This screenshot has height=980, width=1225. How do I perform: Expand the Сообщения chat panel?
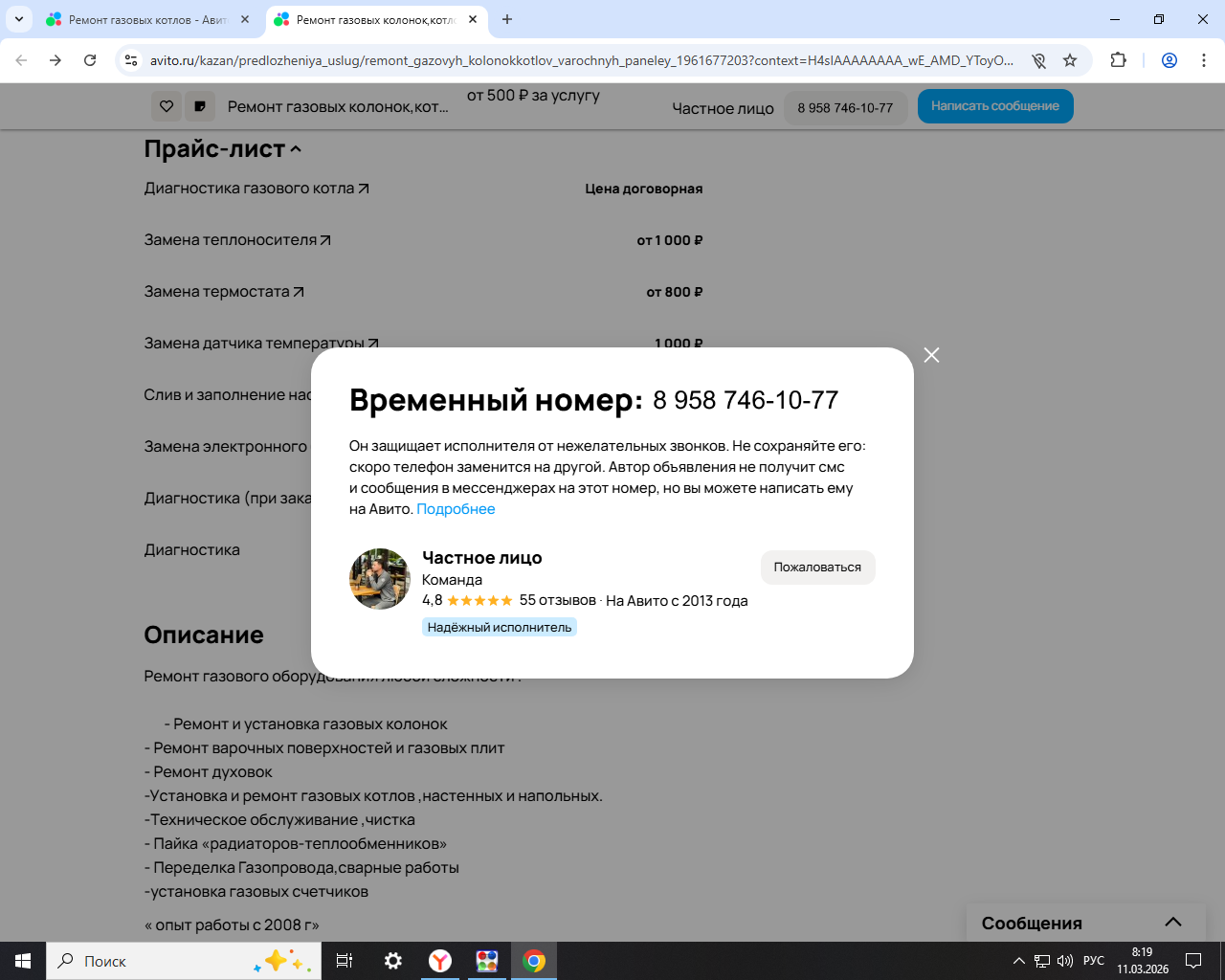point(1172,923)
